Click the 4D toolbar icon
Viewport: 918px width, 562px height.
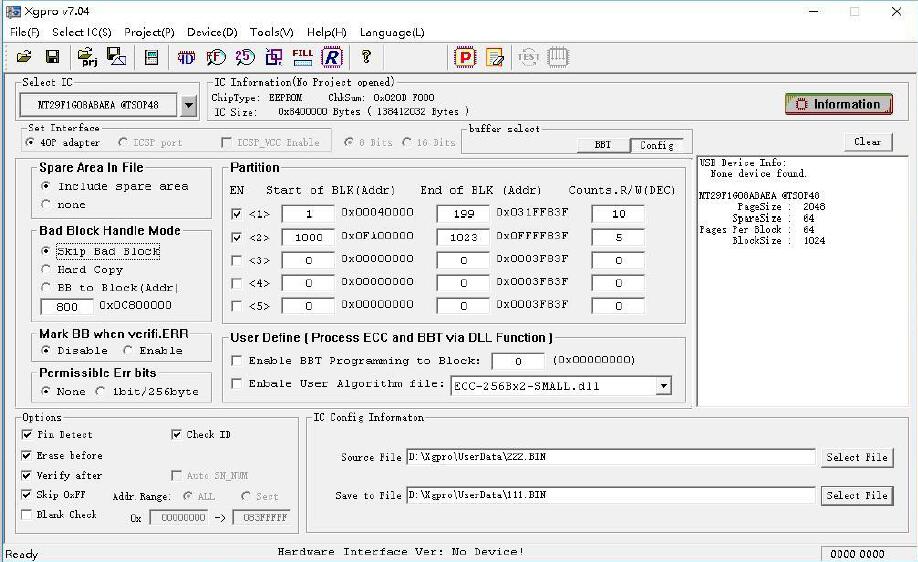point(186,57)
